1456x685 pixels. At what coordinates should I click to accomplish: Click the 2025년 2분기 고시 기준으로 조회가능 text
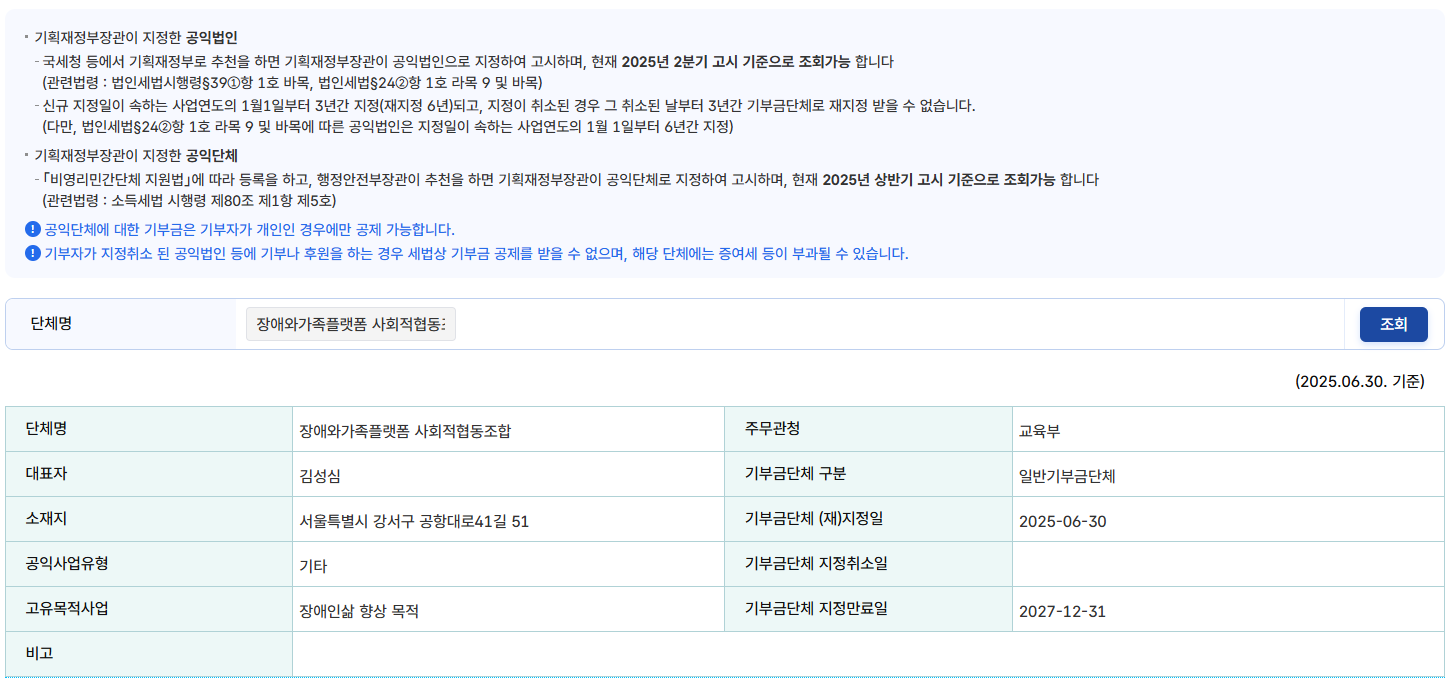(x=736, y=62)
